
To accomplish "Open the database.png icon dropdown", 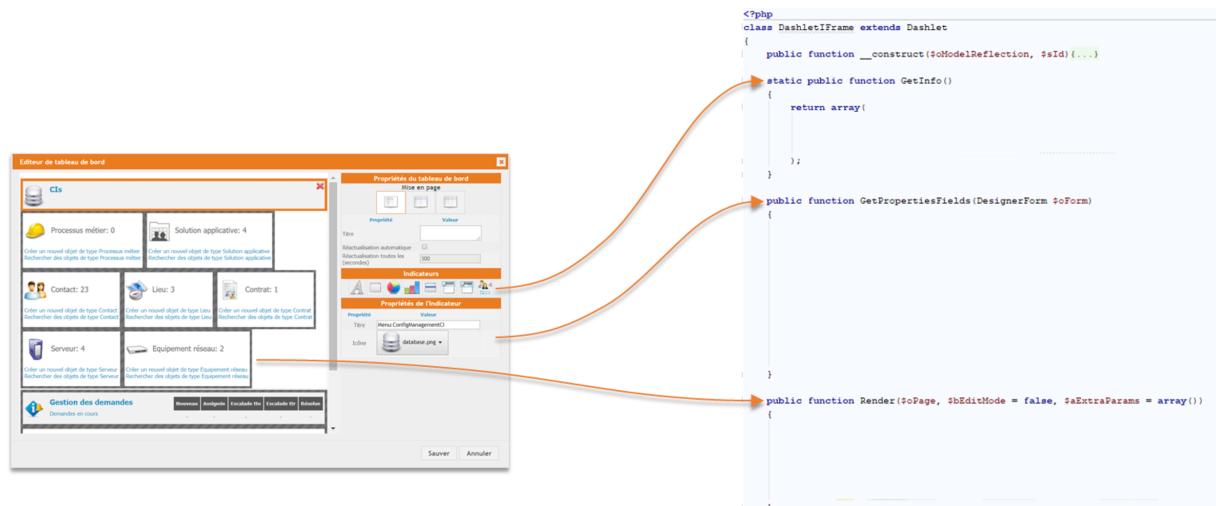I will click(412, 343).
